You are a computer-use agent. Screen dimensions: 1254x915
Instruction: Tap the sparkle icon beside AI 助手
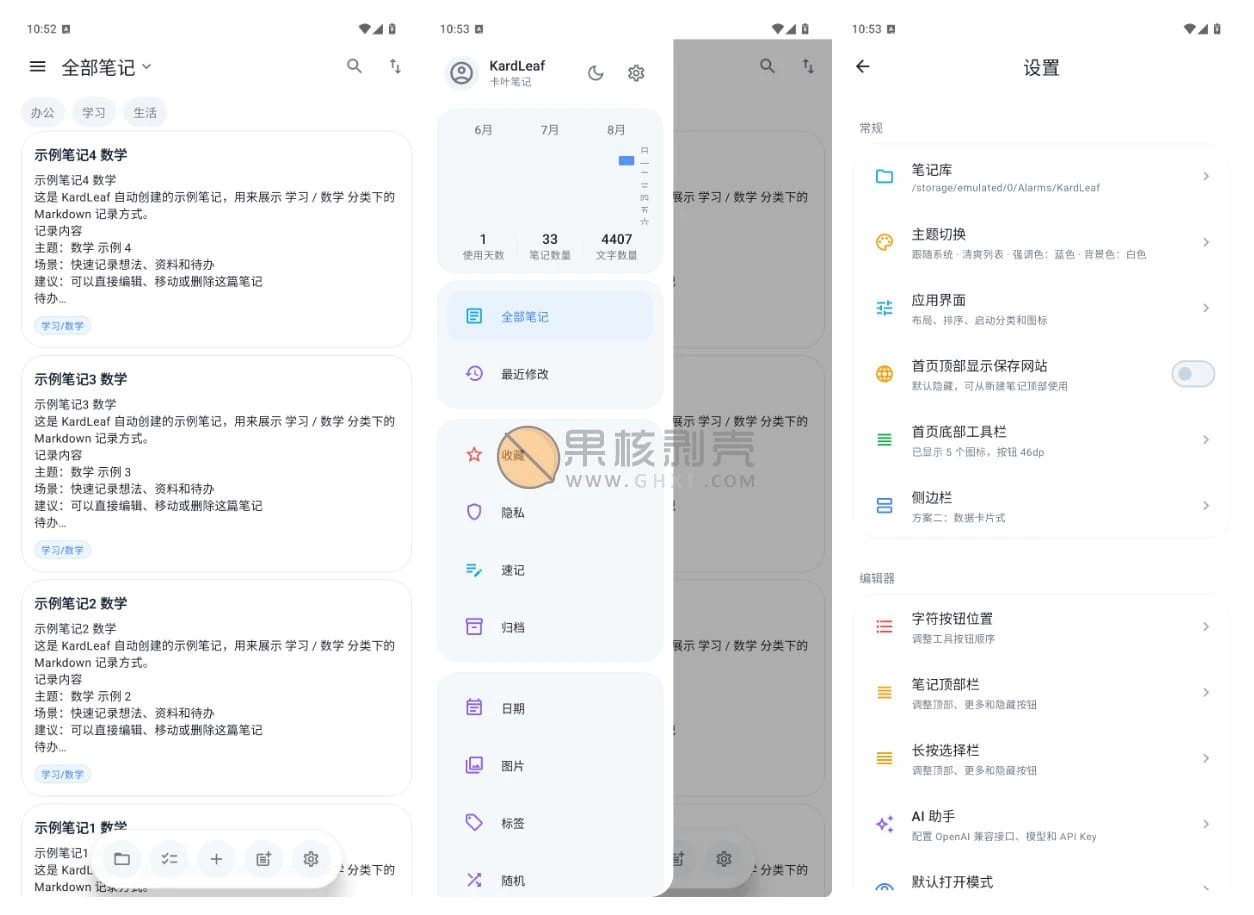coord(884,825)
